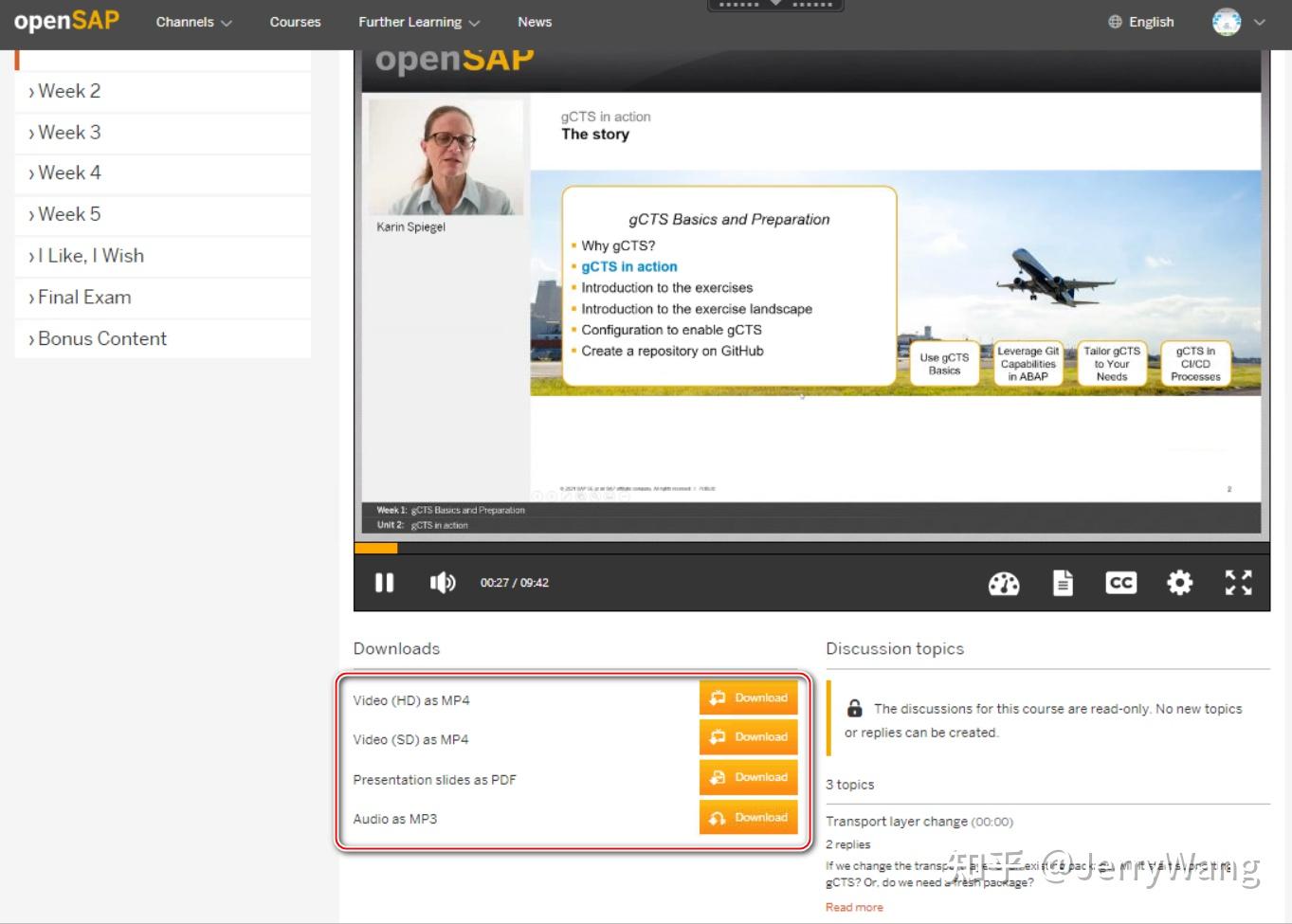This screenshot has width=1292, height=924.
Task: Open the video quality settings gear
Action: point(1178,583)
